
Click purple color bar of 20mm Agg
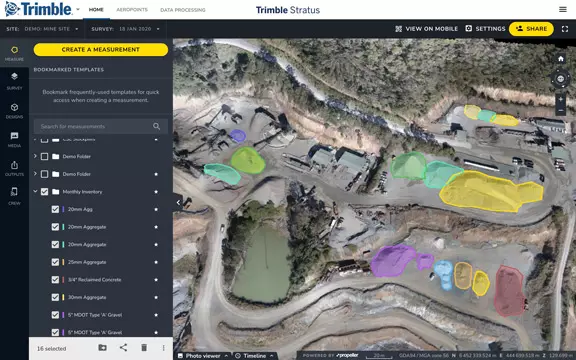[63, 209]
